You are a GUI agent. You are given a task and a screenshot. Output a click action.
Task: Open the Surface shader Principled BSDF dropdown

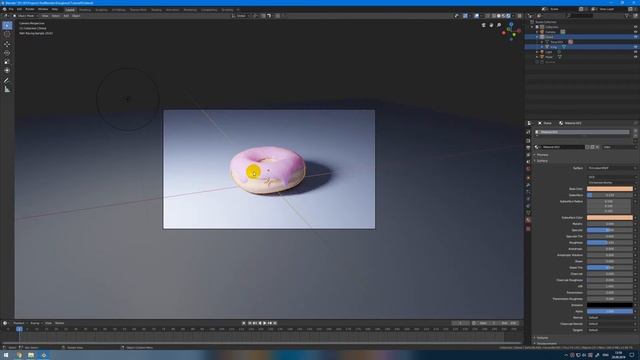(612, 168)
